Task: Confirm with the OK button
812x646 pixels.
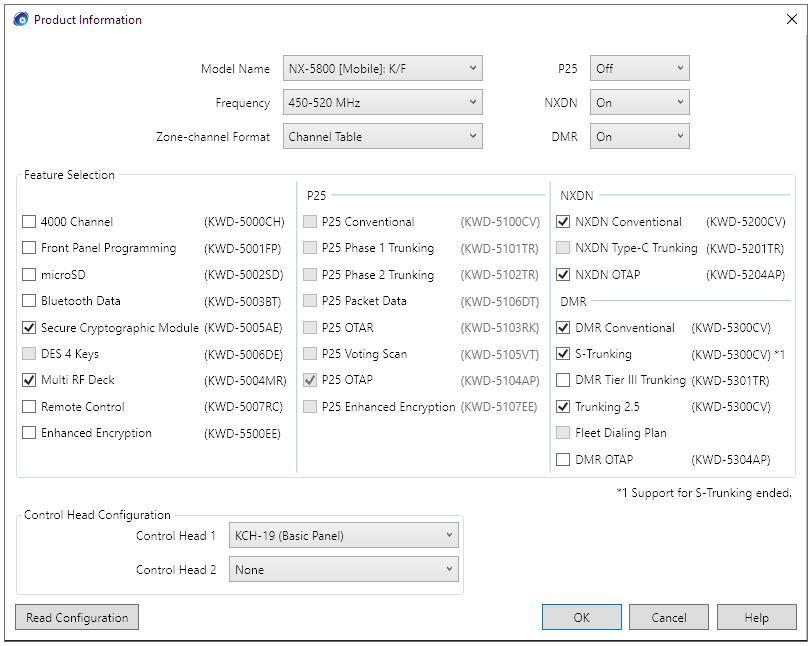Action: (581, 618)
